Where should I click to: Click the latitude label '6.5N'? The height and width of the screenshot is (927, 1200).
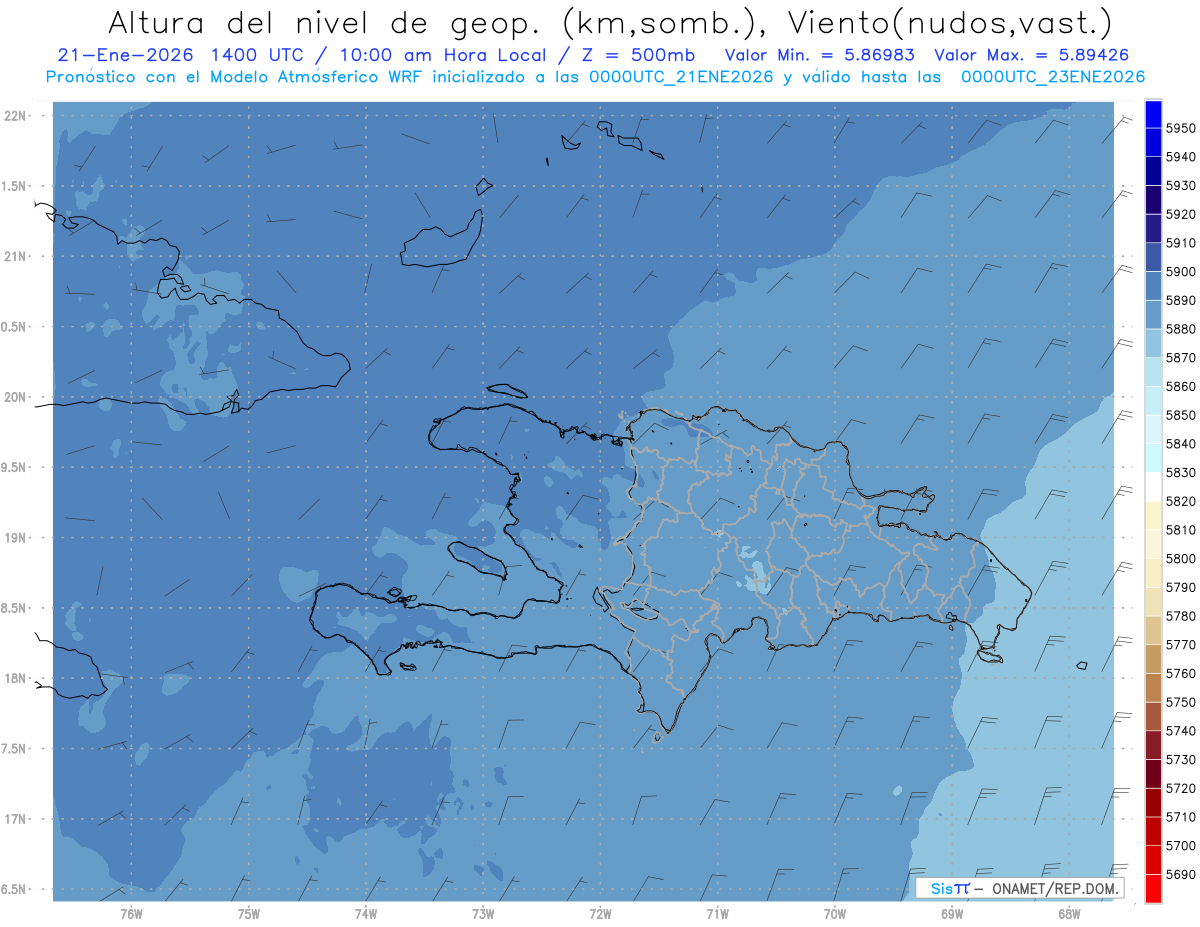(x=13, y=889)
